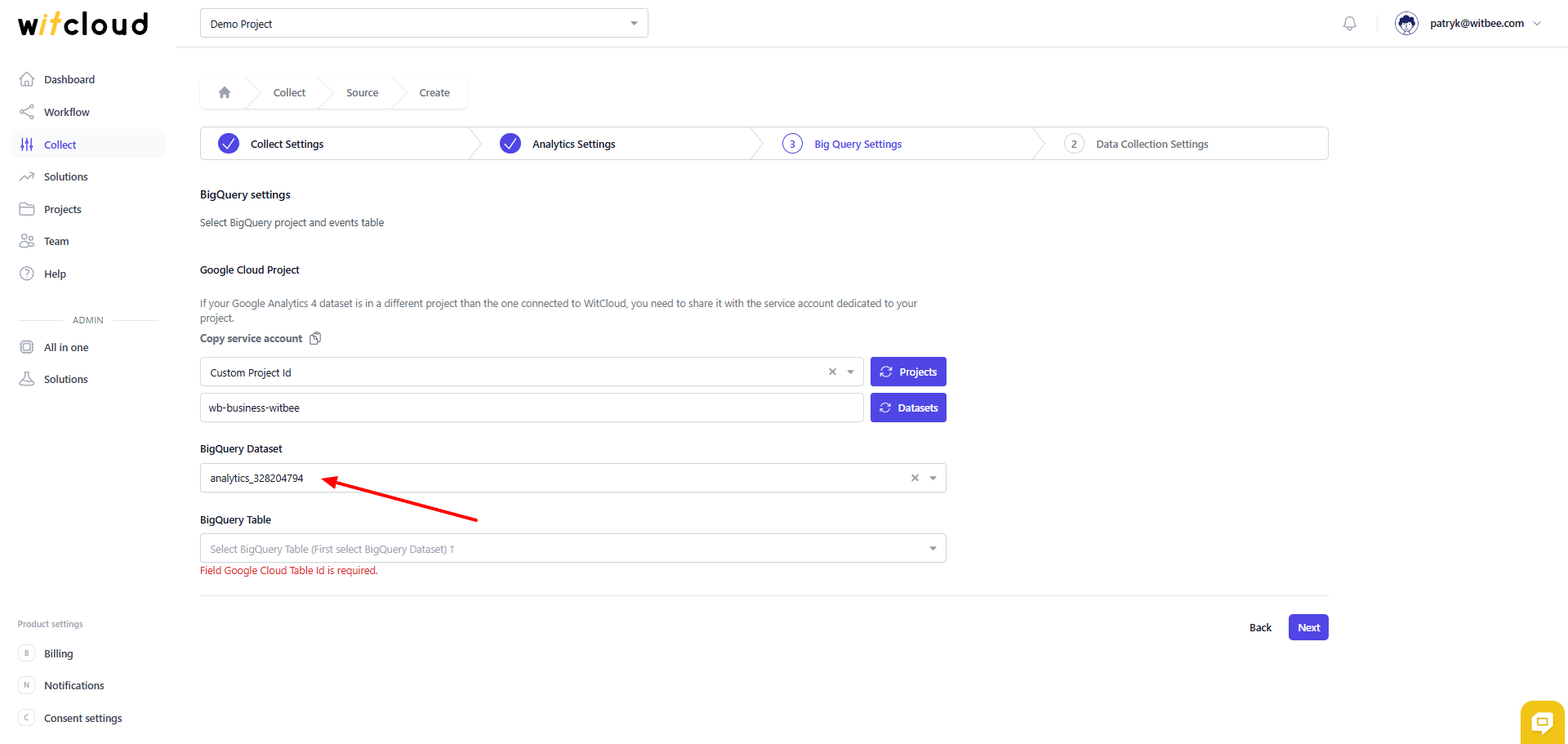This screenshot has width=1568, height=744.
Task: Open Team in the sidebar
Action: pyautogui.click(x=56, y=241)
